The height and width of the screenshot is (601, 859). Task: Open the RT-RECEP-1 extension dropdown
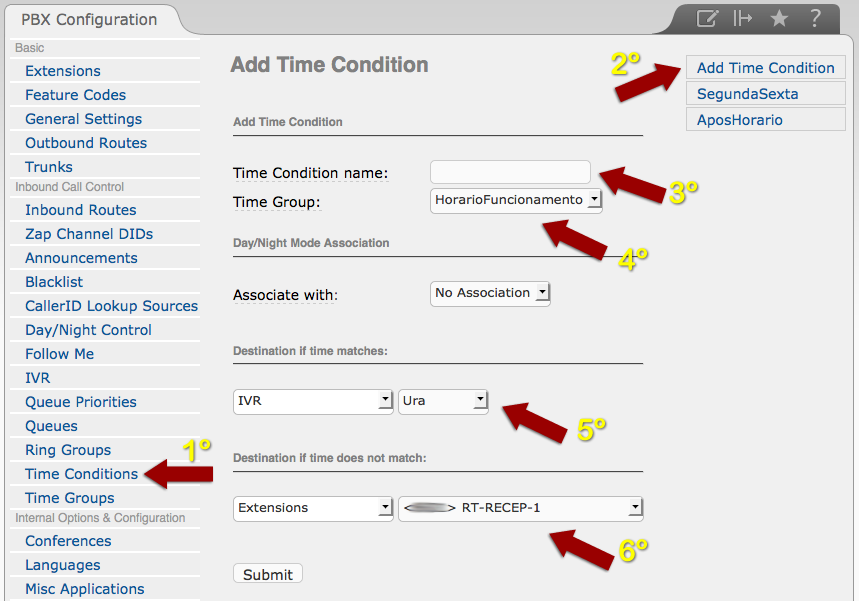point(520,508)
